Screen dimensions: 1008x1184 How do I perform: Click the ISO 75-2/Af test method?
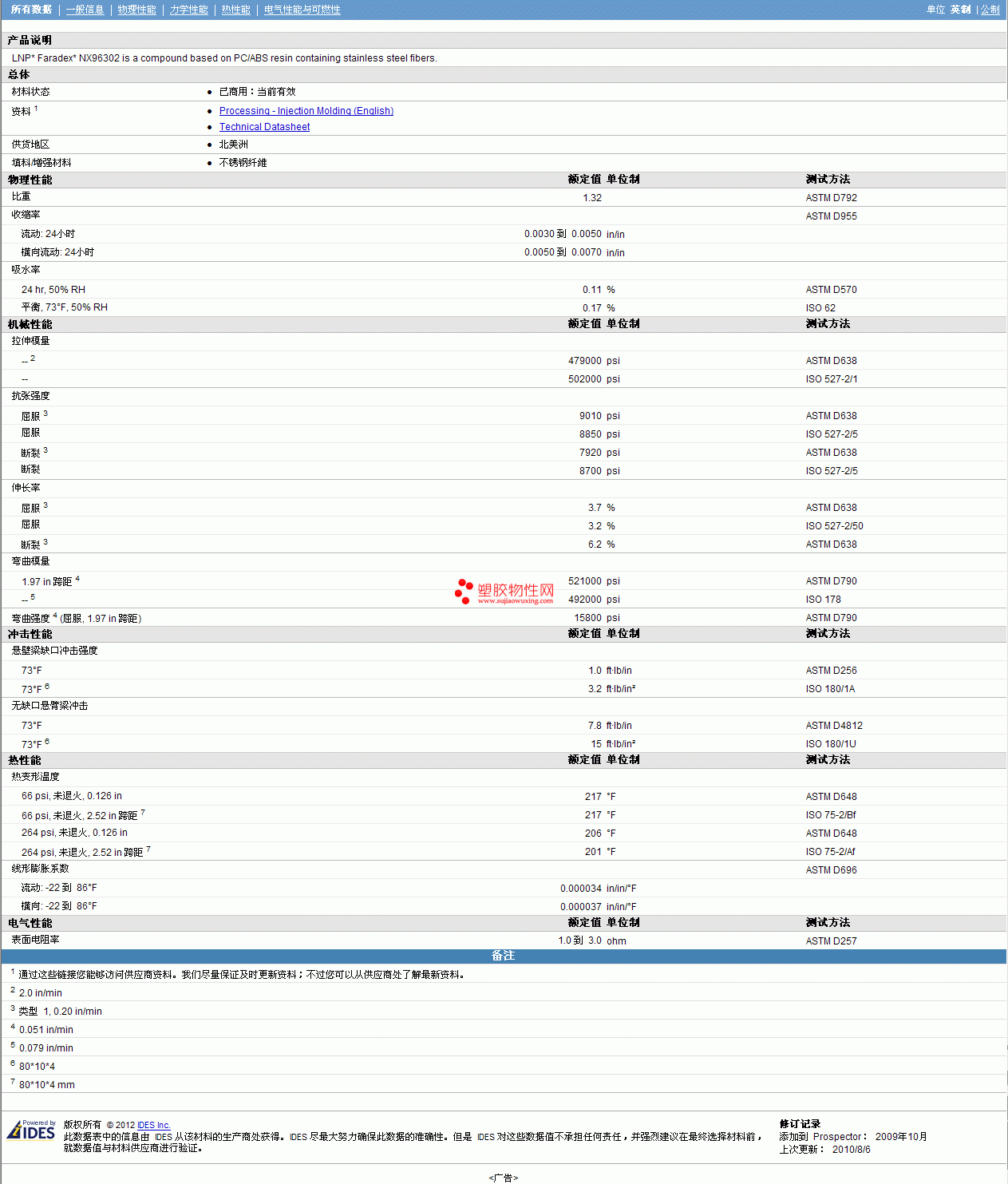(x=830, y=852)
